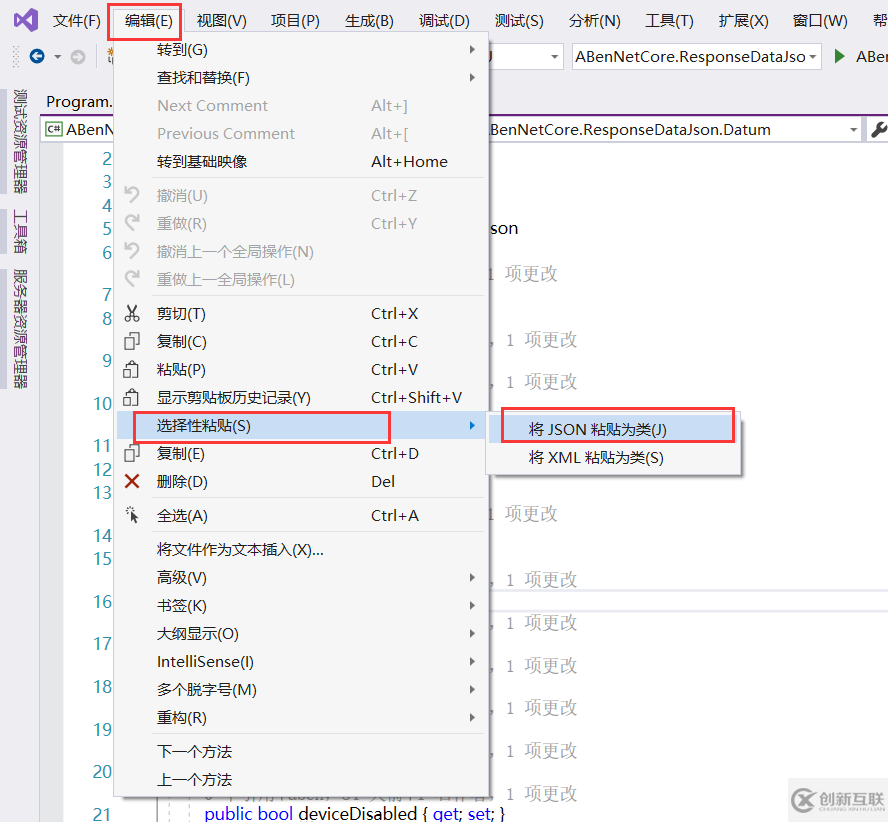Choose 剪切(T) from the edit menu

click(301, 313)
